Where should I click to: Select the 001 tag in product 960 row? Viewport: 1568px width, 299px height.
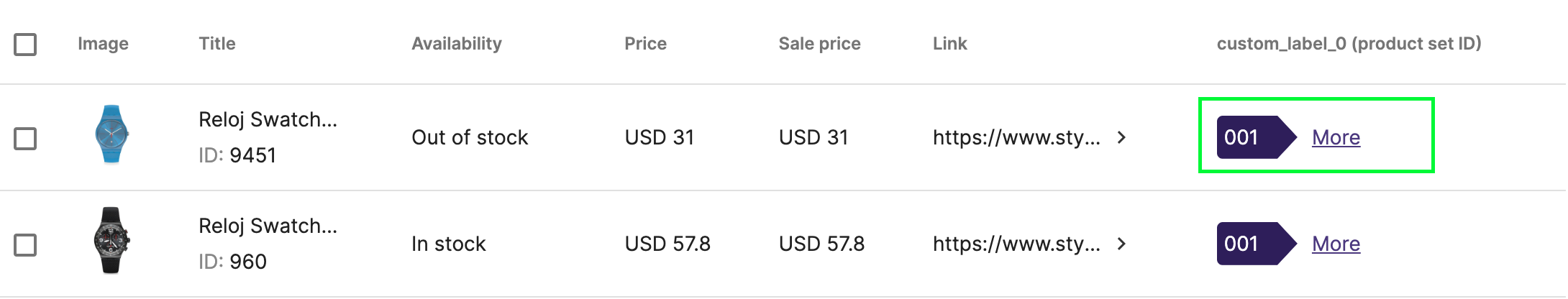[1256, 244]
